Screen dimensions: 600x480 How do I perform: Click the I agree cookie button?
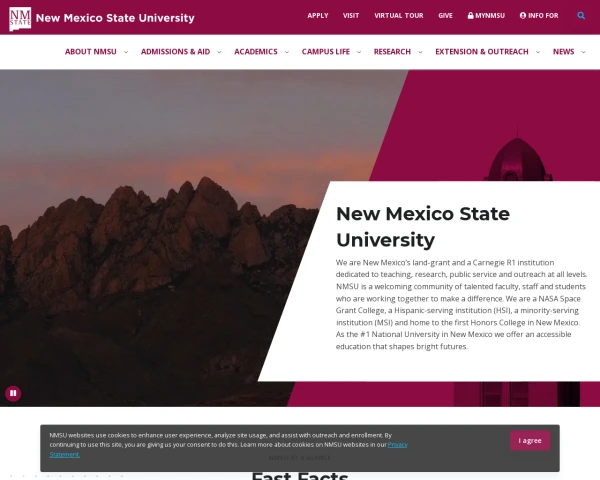530,441
